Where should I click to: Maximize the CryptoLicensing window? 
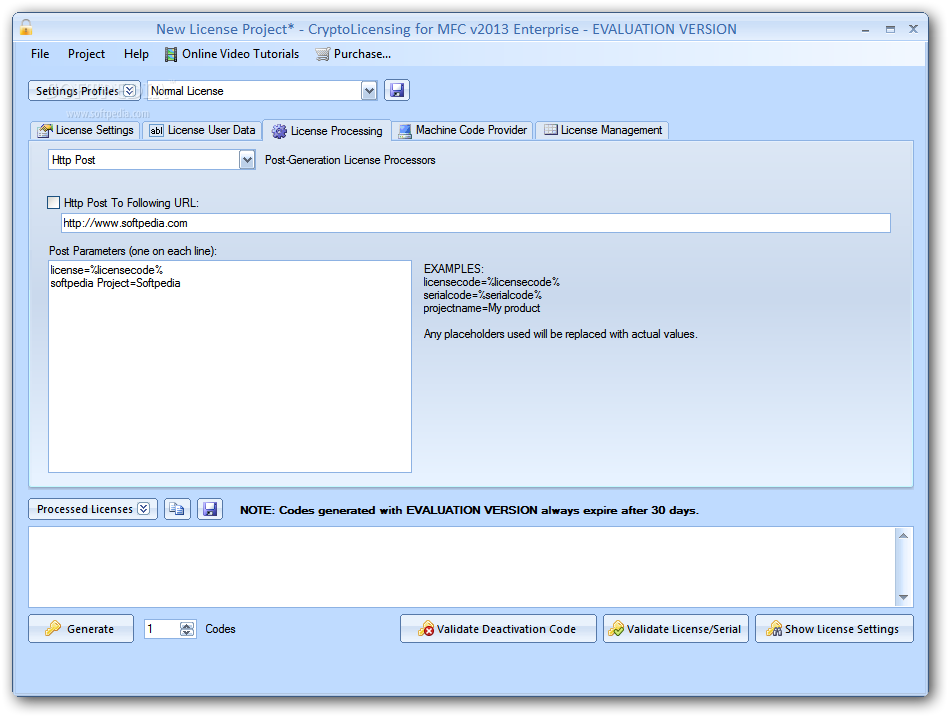coord(890,29)
